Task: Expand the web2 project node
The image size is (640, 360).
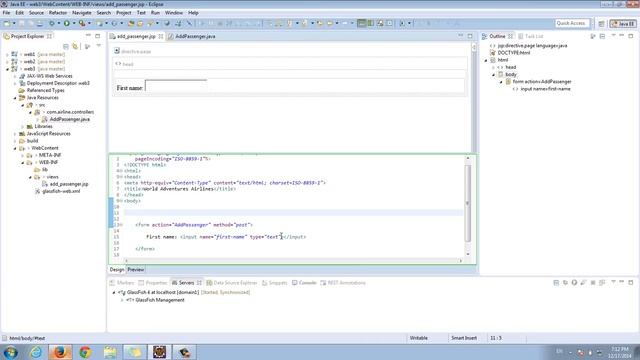Action: point(7,62)
